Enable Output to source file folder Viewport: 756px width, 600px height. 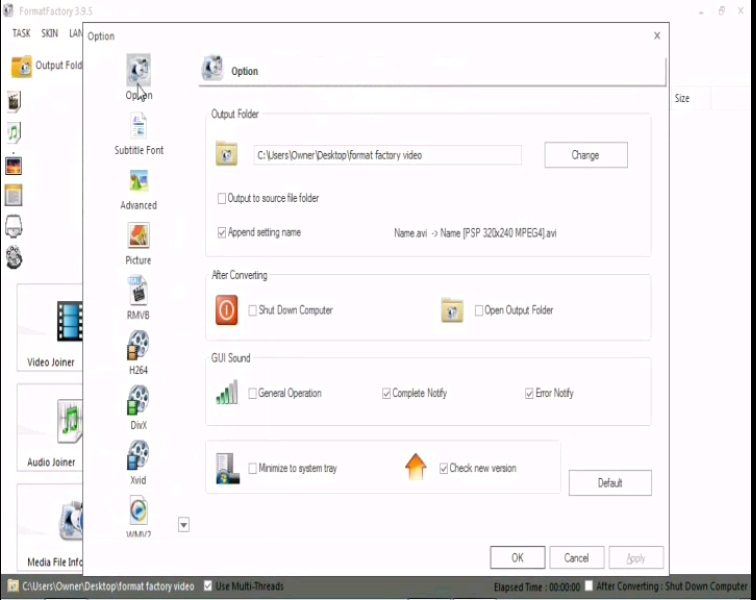pyautogui.click(x=222, y=198)
